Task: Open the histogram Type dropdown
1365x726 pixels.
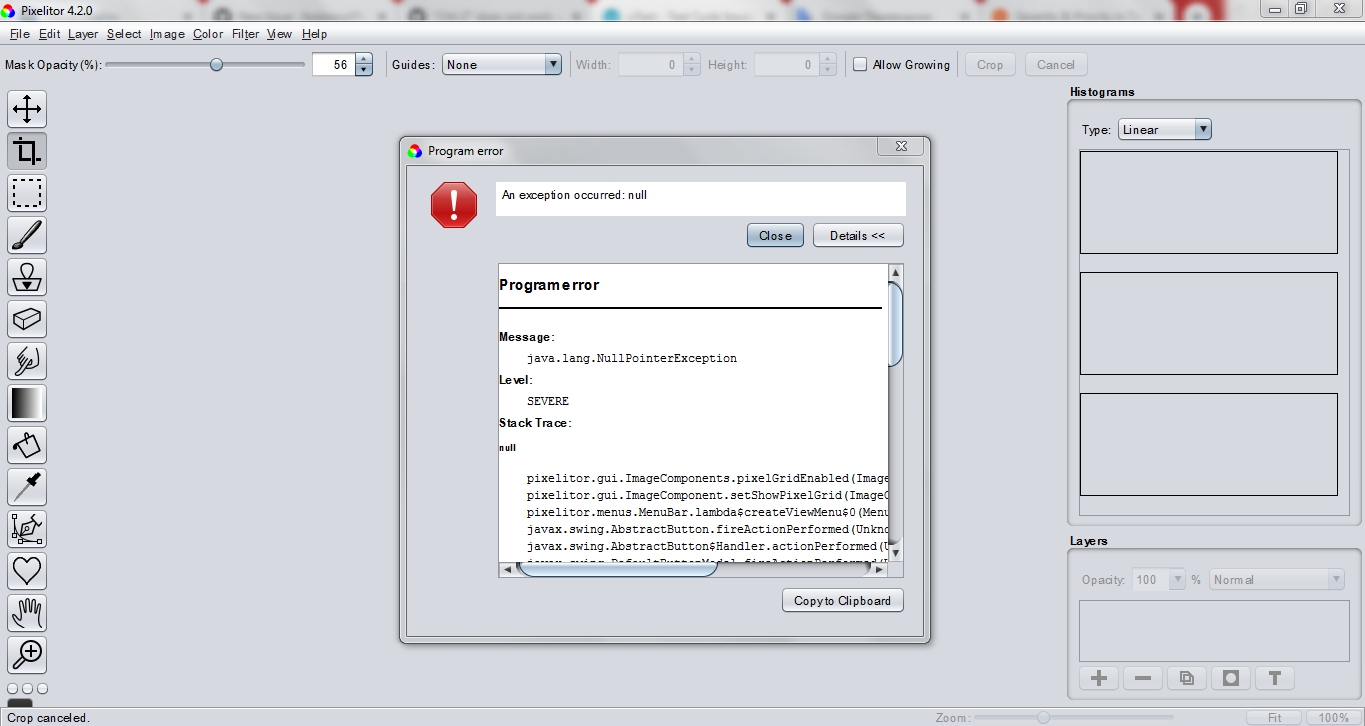Action: [x=1165, y=130]
